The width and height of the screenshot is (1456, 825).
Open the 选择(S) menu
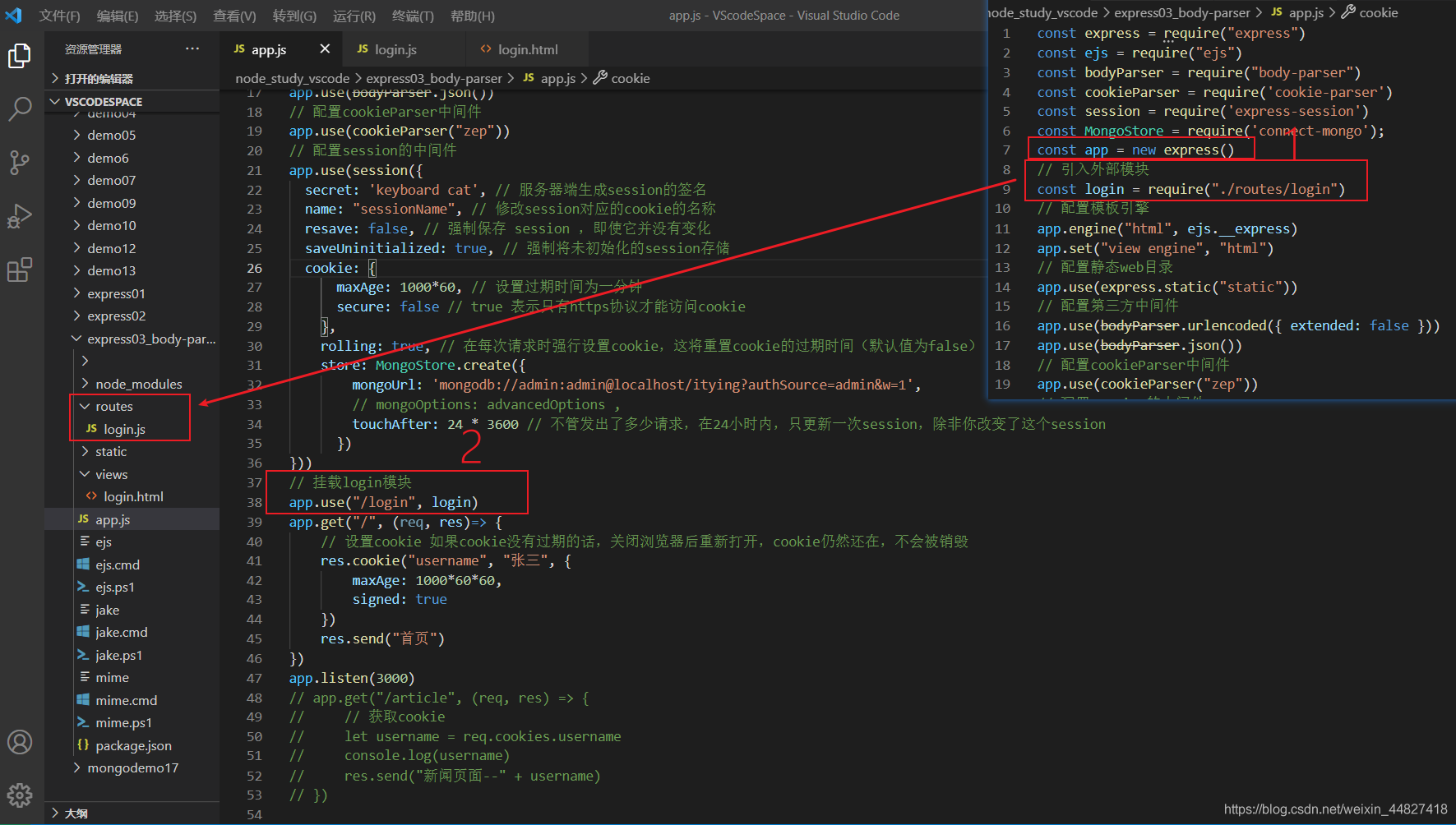click(176, 16)
